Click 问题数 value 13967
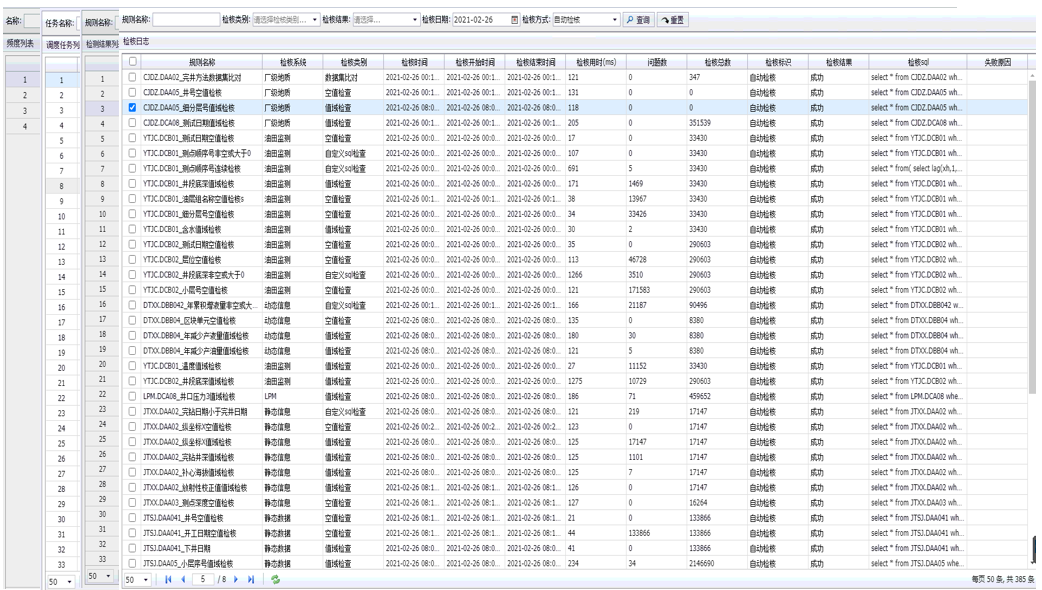The image size is (1042, 590). [x=637, y=199]
